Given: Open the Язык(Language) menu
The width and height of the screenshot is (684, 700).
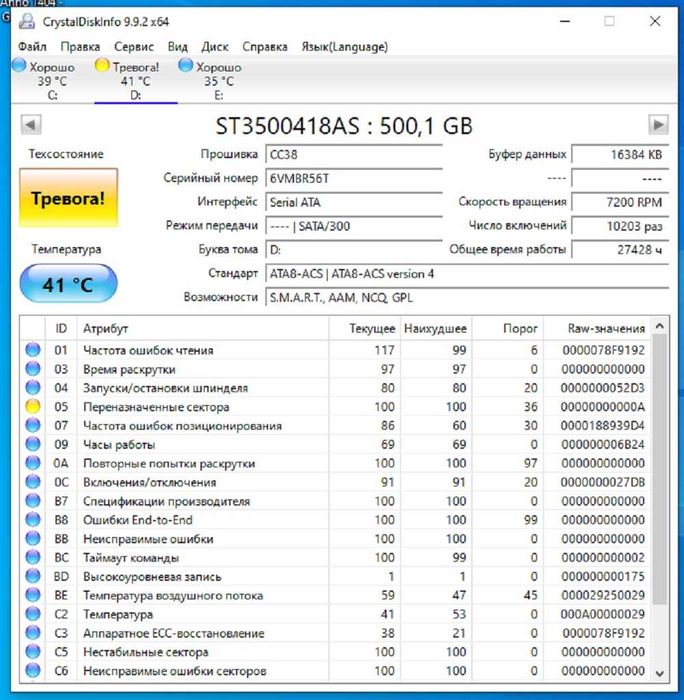Looking at the screenshot, I should (345, 47).
